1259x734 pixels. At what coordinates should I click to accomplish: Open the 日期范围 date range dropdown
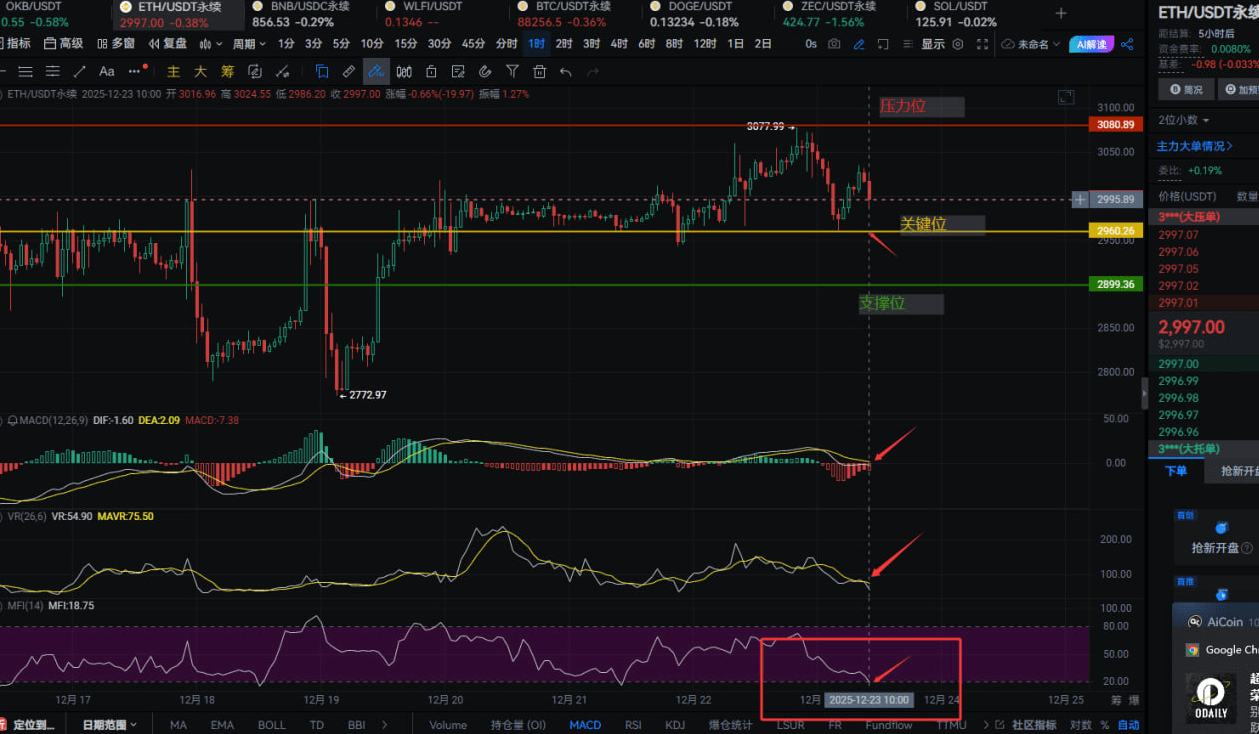[x=110, y=725]
